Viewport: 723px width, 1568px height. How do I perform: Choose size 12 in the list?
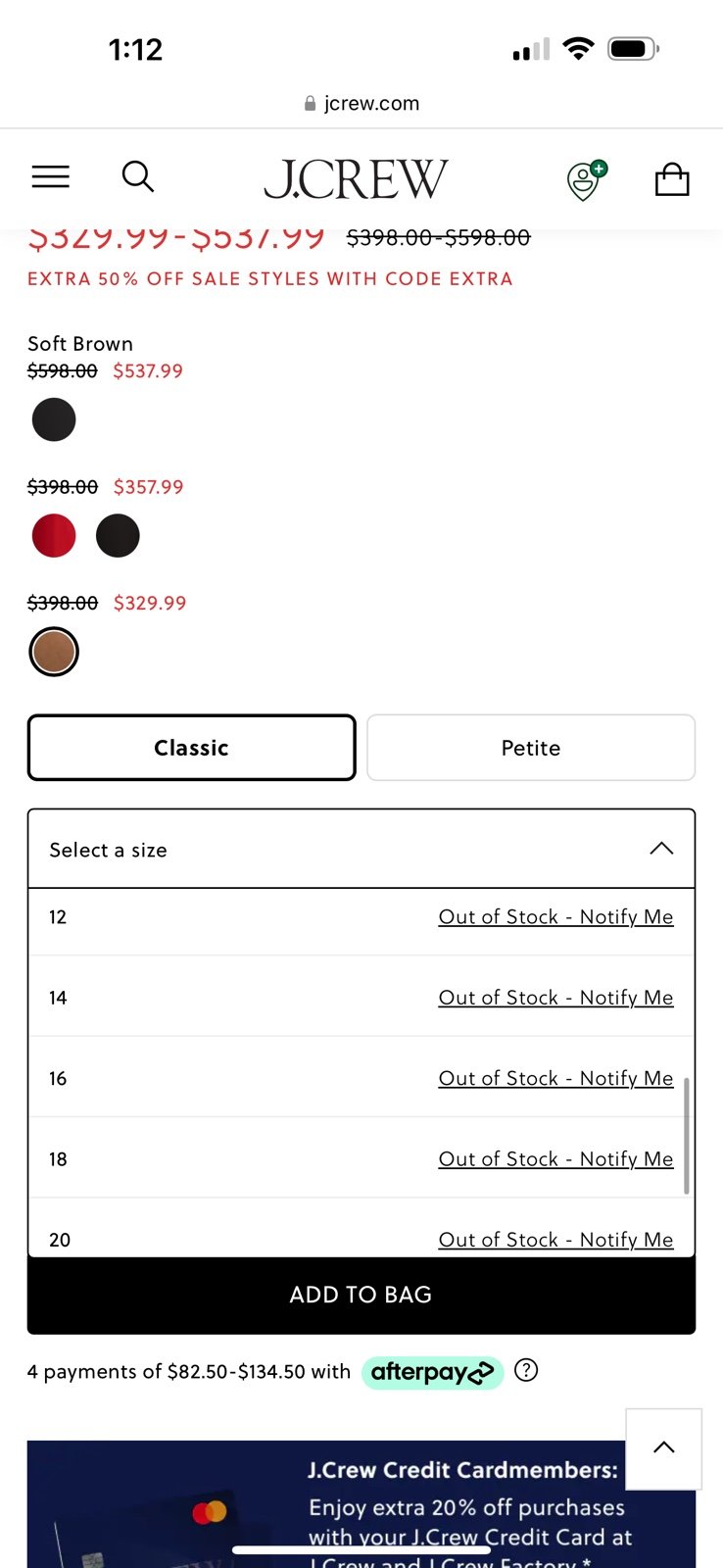361,917
